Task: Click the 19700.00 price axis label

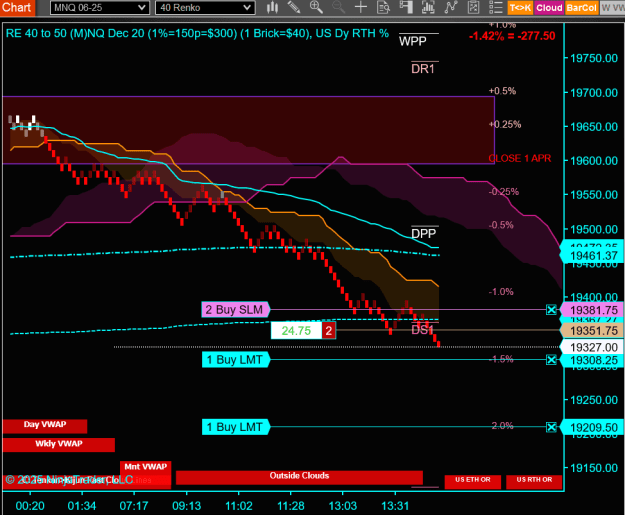Action: [594, 93]
